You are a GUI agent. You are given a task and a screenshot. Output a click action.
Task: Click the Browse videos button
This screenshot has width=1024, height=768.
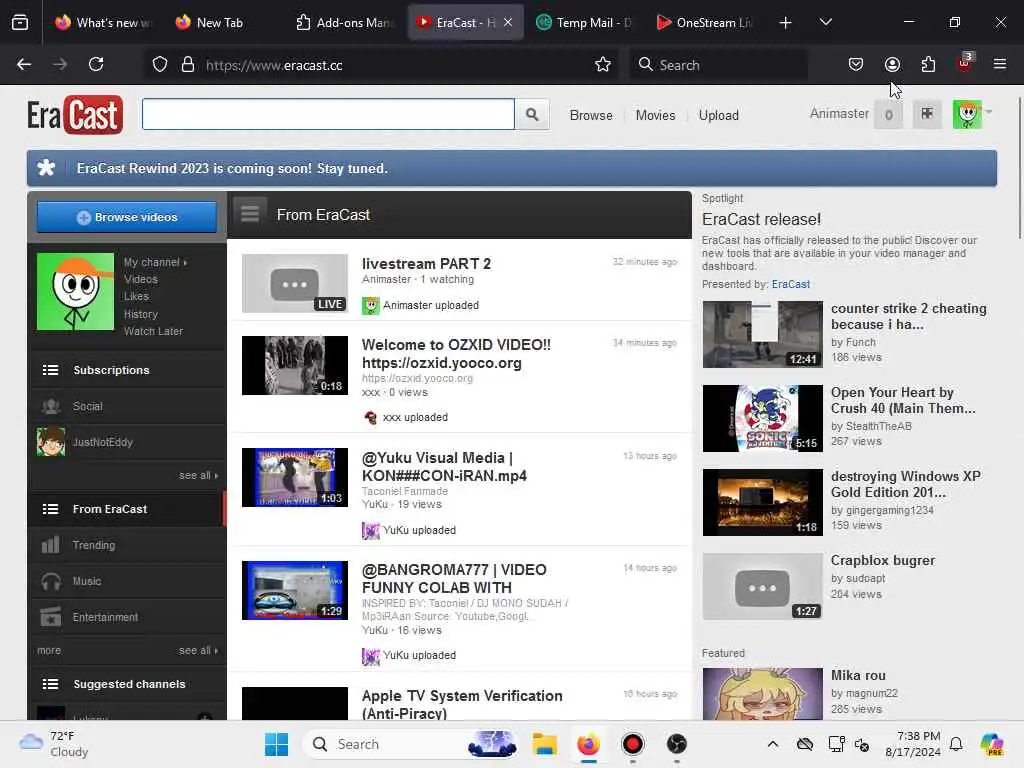pos(127,217)
